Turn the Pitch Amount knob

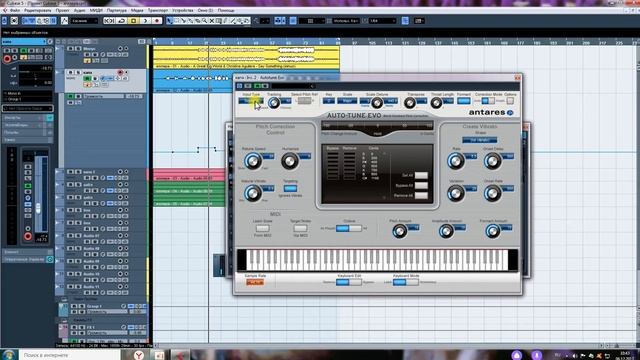coord(400,231)
